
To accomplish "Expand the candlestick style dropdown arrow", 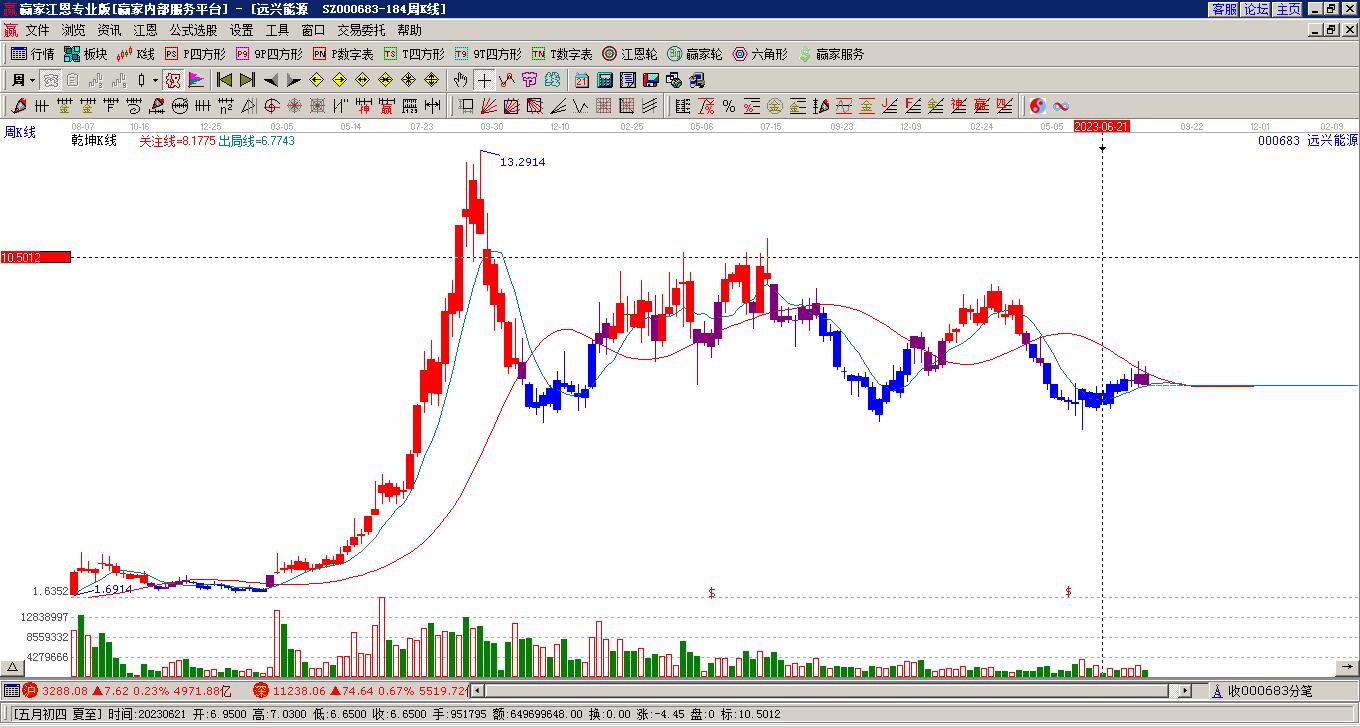I will coord(155,80).
